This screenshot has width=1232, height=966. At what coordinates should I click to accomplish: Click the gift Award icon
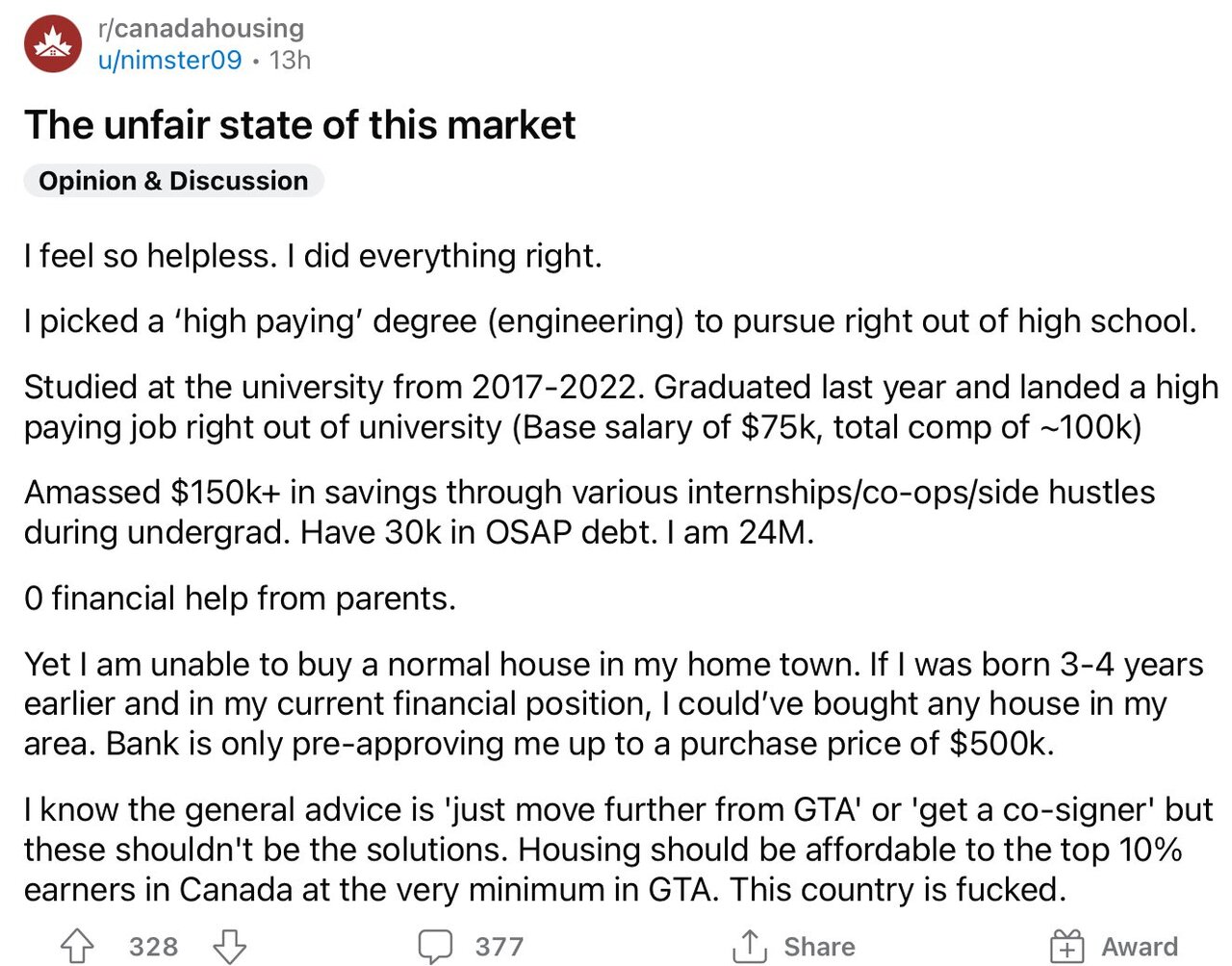pyautogui.click(x=1066, y=947)
